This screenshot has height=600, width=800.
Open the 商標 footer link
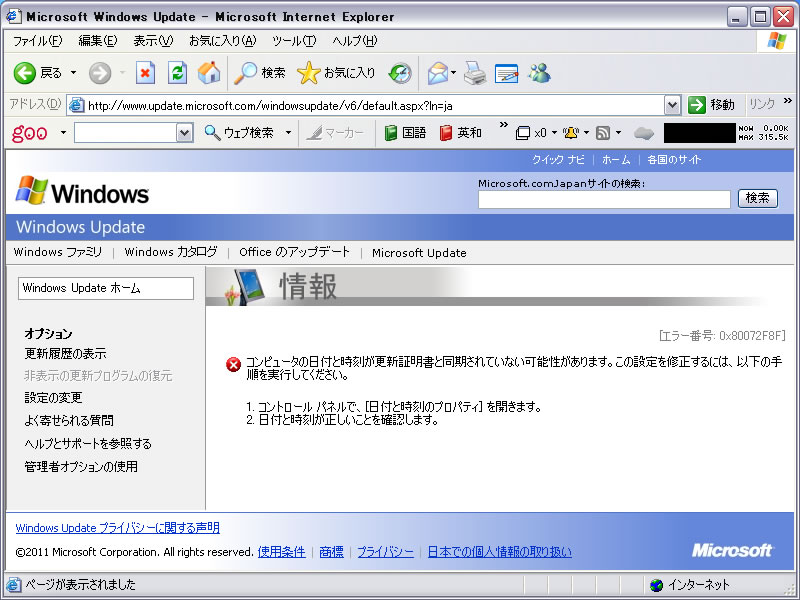tap(331, 552)
